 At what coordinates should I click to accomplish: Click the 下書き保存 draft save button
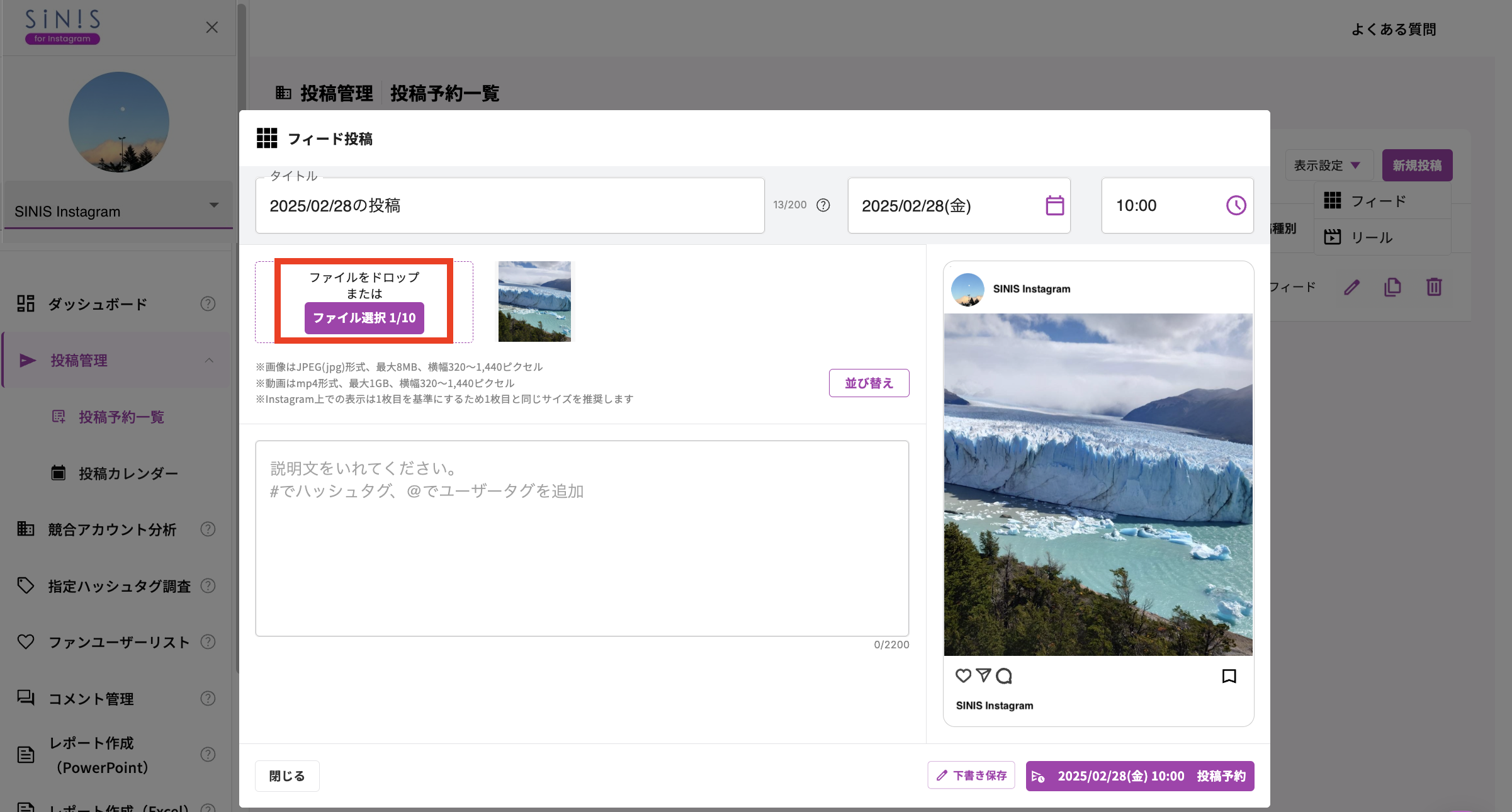[x=971, y=775]
